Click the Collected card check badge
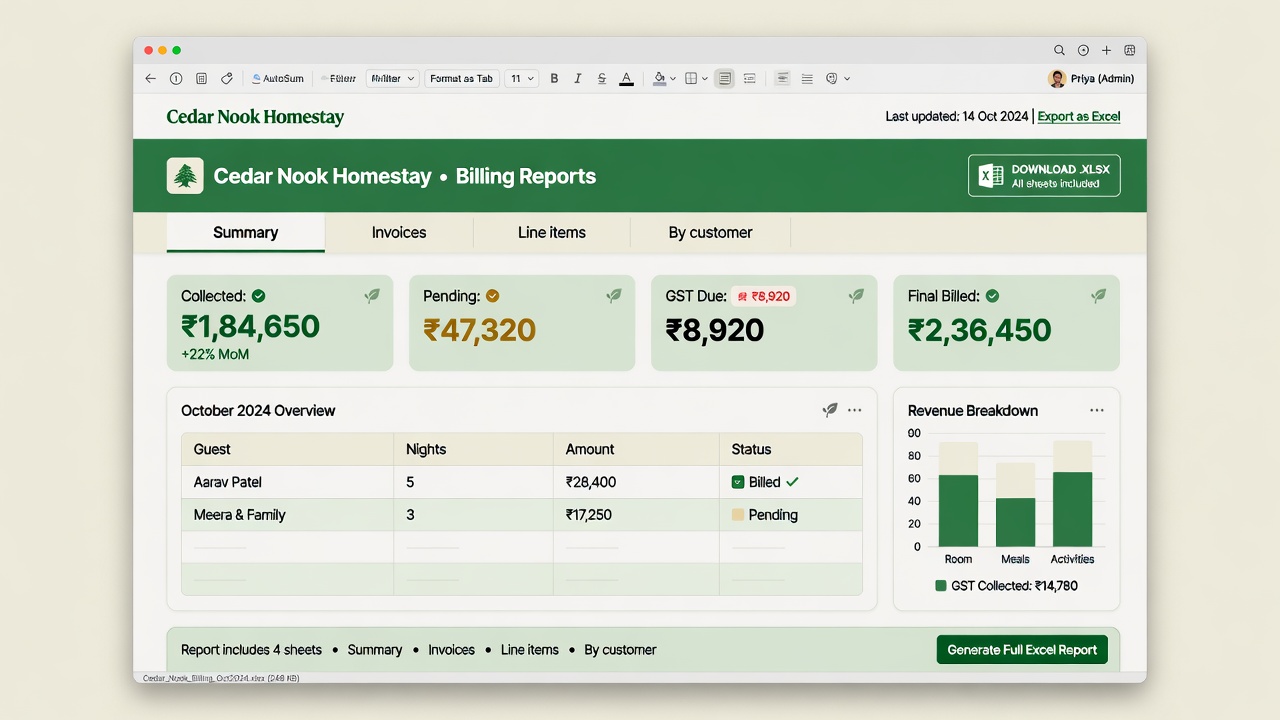Image resolution: width=1280 pixels, height=720 pixels. 259,296
